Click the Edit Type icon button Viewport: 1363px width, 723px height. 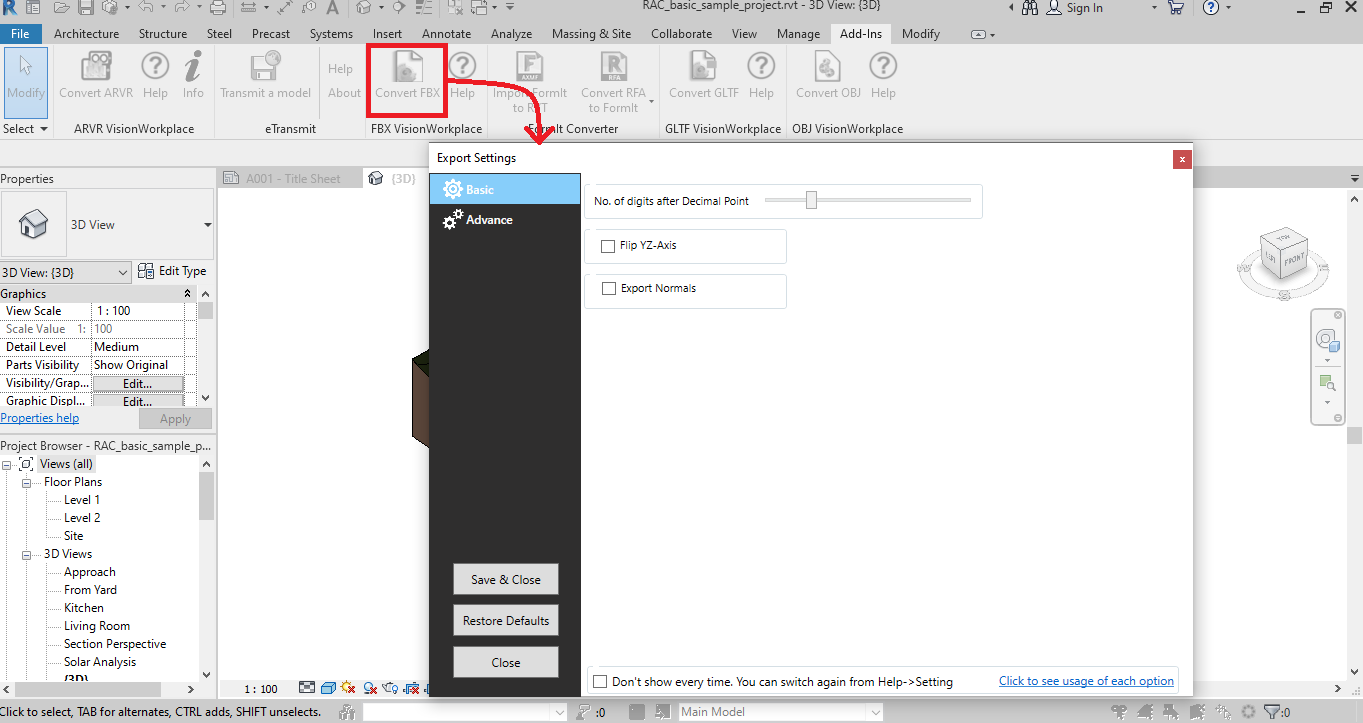[171, 271]
